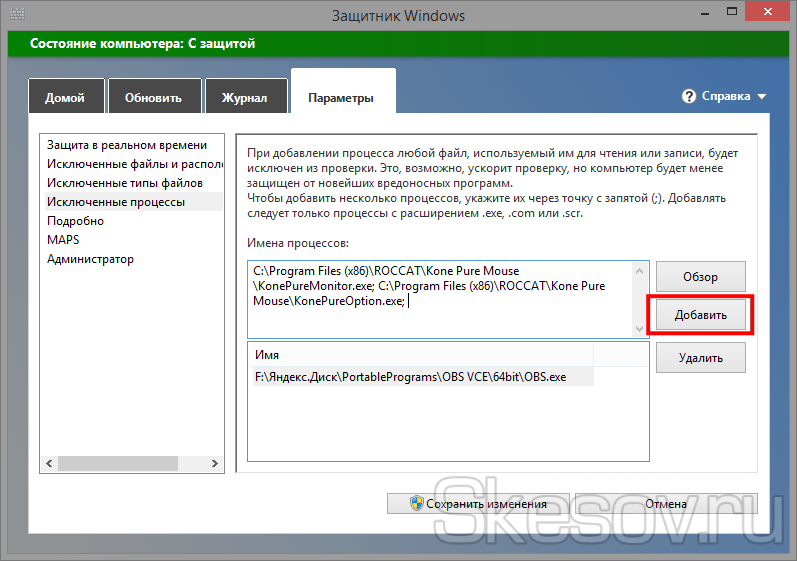Viewport: 797px width, 561px height.
Task: Select Защита в реальном времени setting
Action: pyautogui.click(x=127, y=145)
